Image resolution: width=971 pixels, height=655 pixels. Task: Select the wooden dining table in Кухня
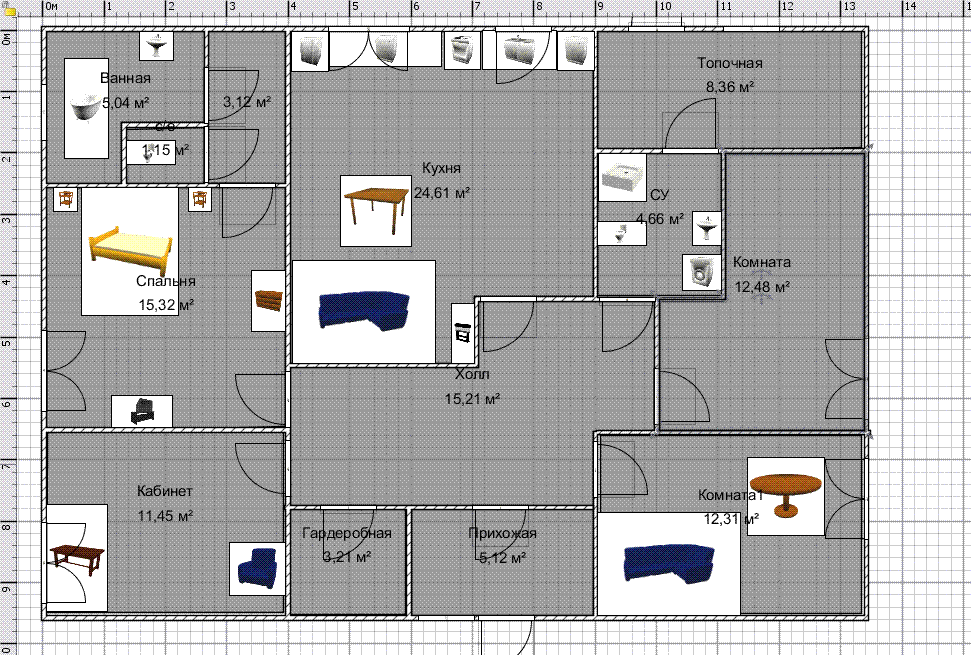pyautogui.click(x=376, y=210)
